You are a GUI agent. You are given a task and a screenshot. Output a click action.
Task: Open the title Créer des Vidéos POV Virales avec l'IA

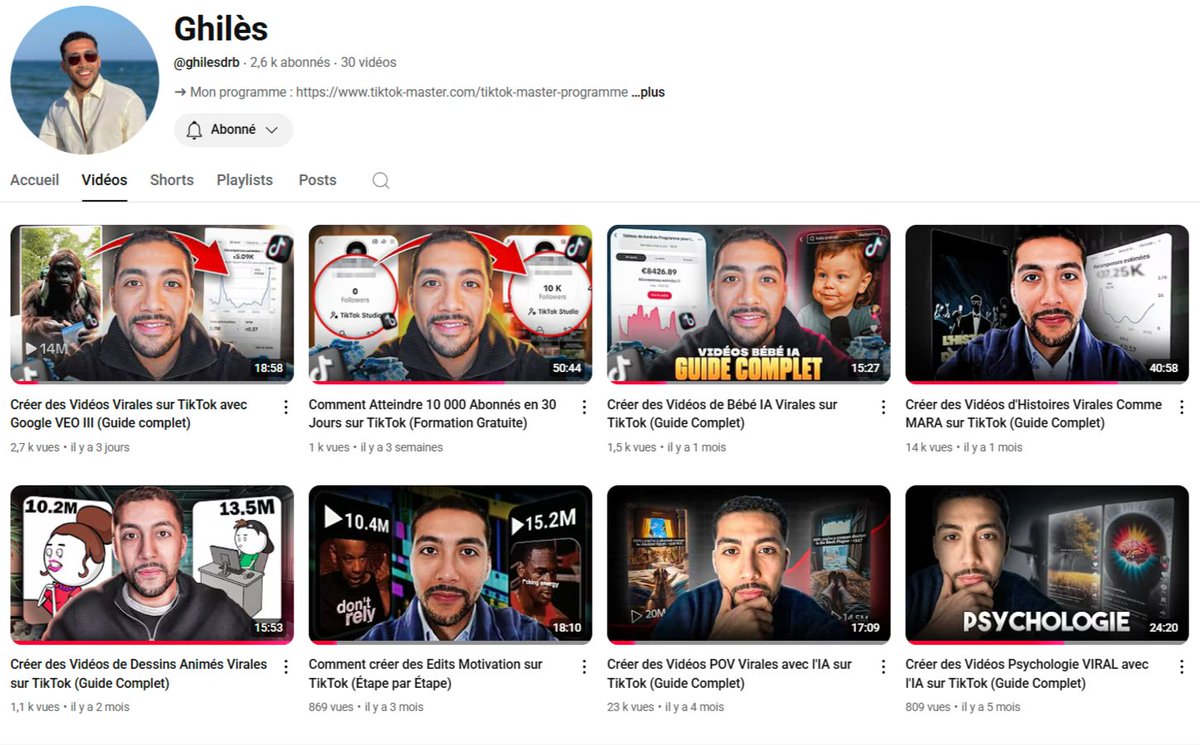click(730, 674)
